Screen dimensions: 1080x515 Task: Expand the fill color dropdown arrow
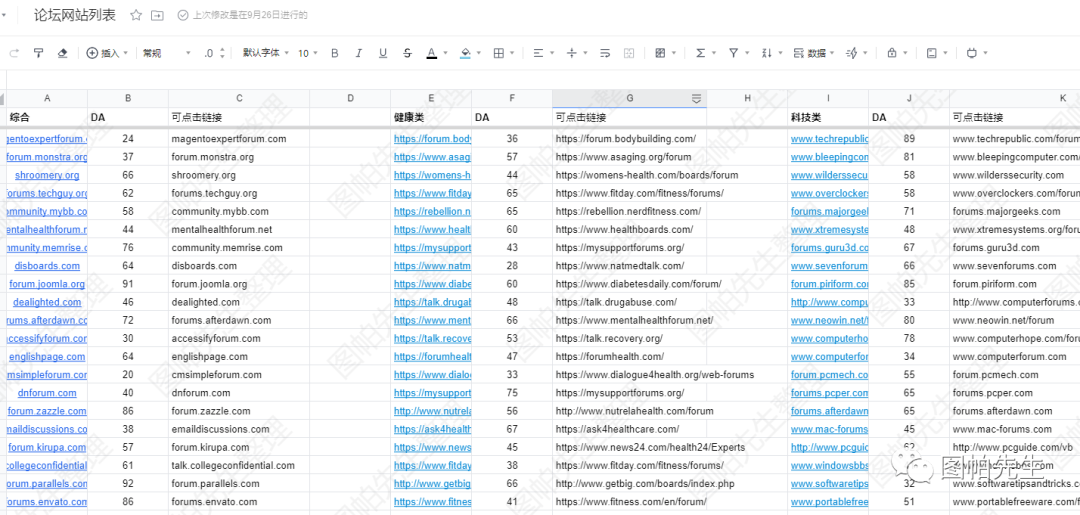tap(479, 53)
